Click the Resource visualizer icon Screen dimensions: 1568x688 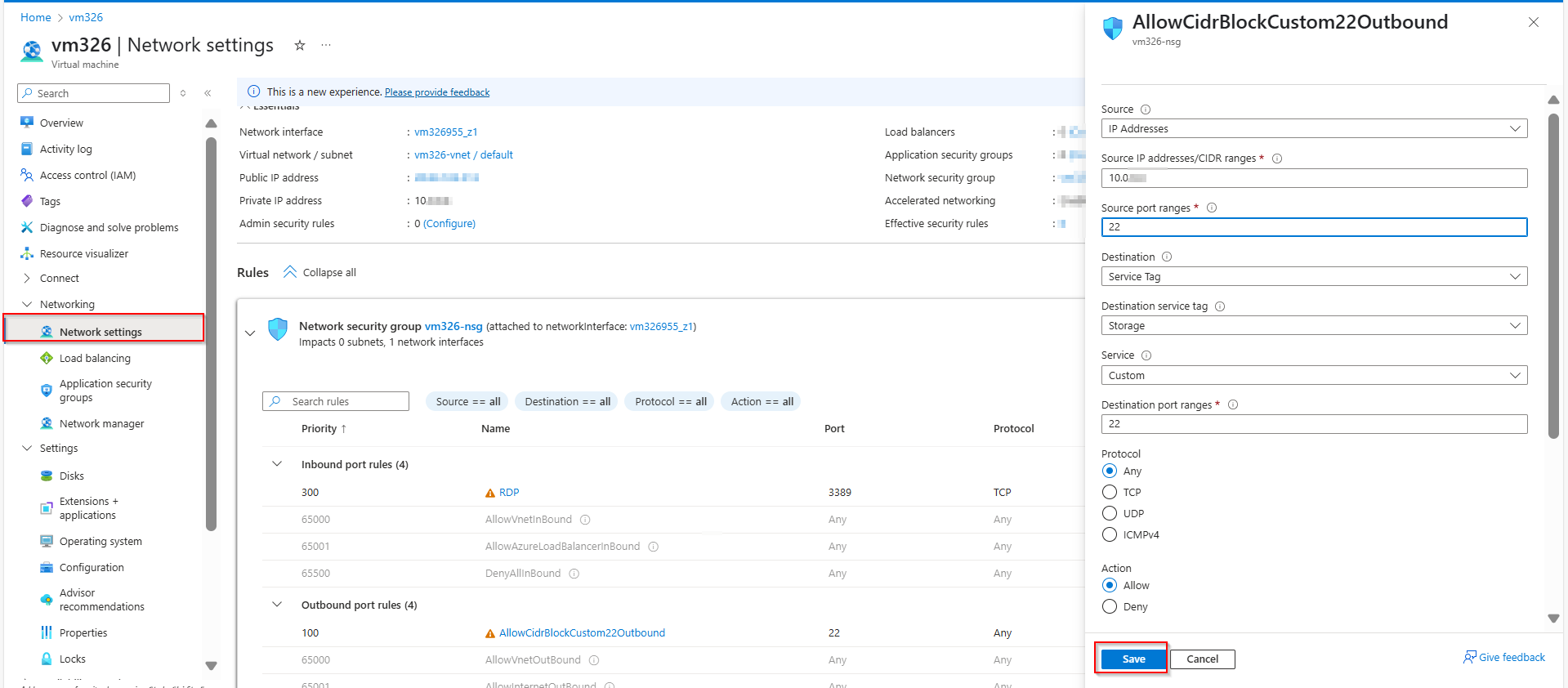(27, 253)
